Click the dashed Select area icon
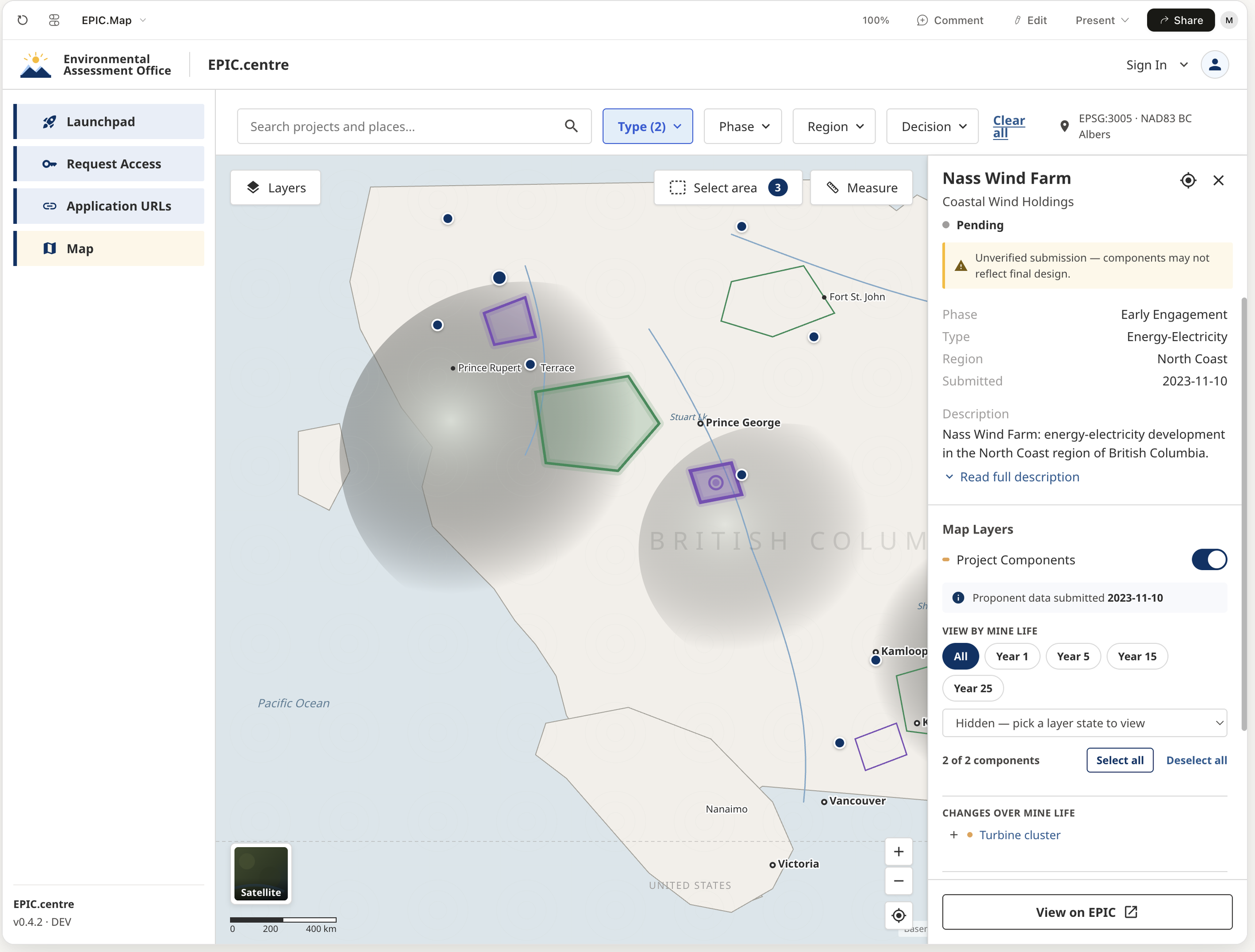Viewport: 1255px width, 952px height. [x=677, y=188]
